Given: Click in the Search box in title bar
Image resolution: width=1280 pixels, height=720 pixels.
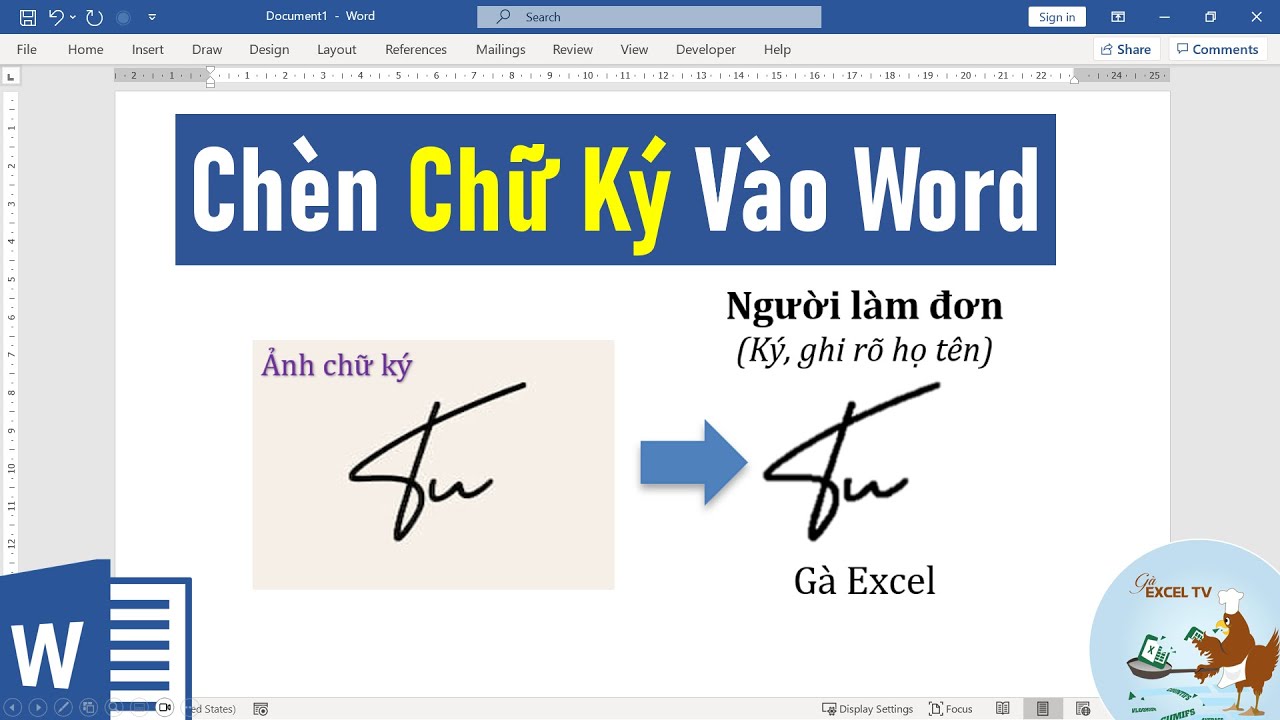Looking at the screenshot, I should click(x=649, y=17).
